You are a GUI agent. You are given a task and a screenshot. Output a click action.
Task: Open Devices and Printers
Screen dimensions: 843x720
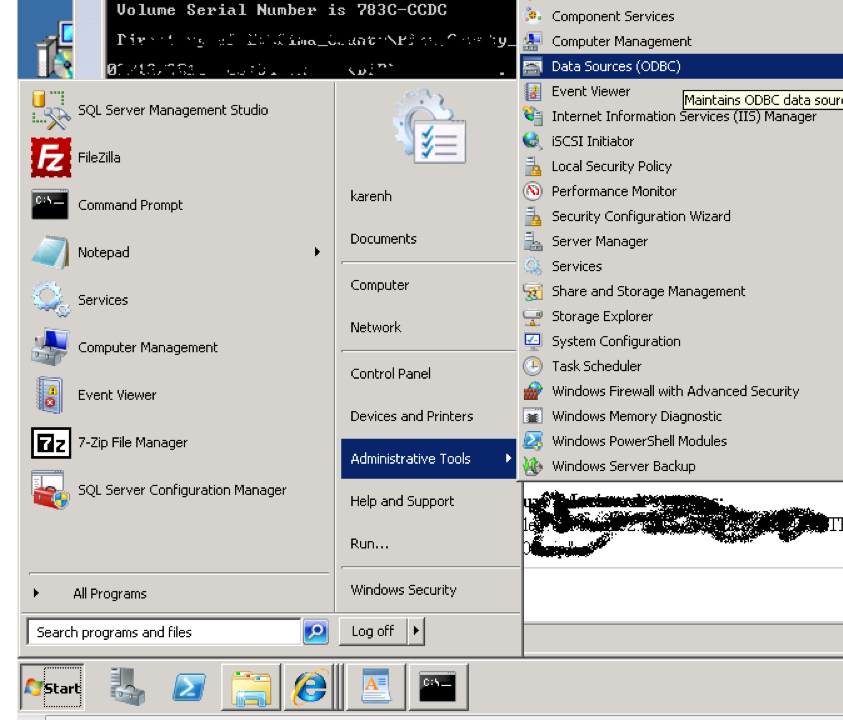(412, 416)
